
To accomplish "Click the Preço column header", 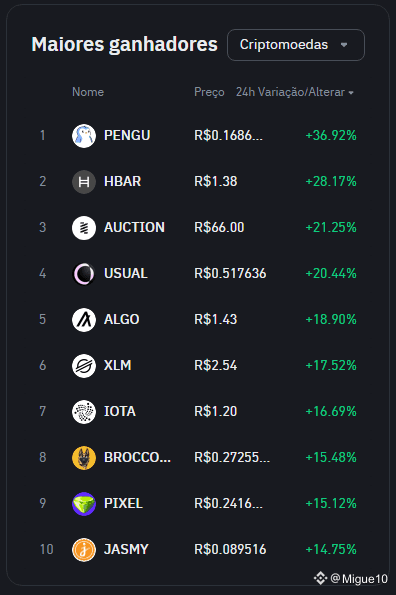I will (x=209, y=92).
